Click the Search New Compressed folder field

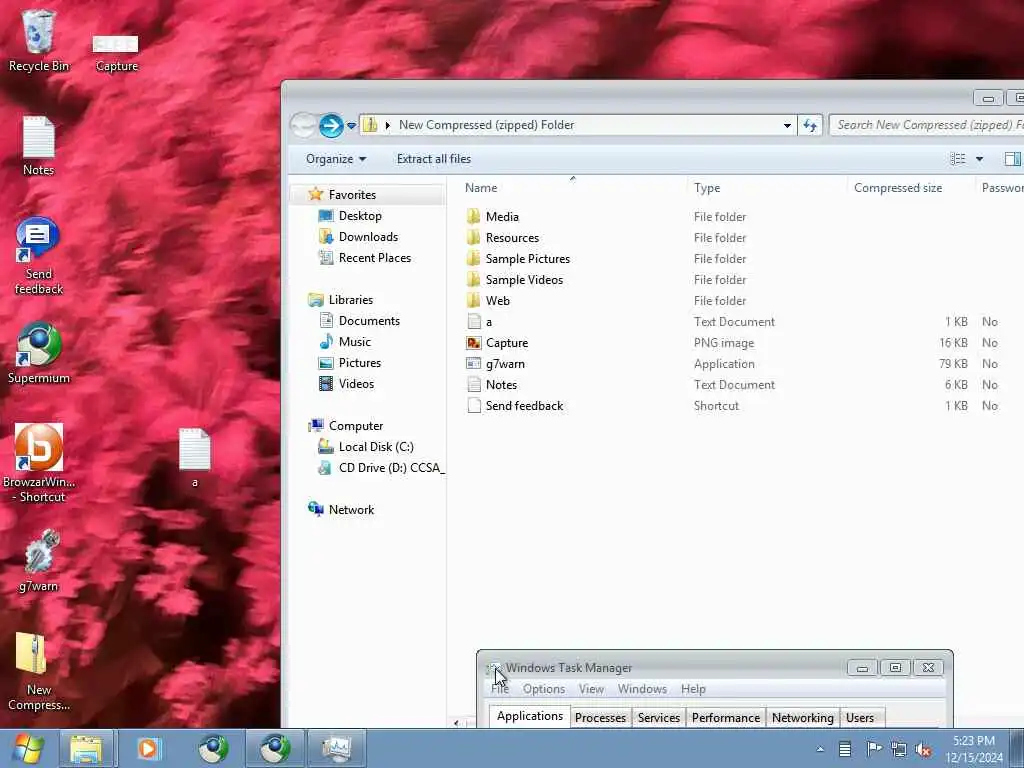[927, 125]
